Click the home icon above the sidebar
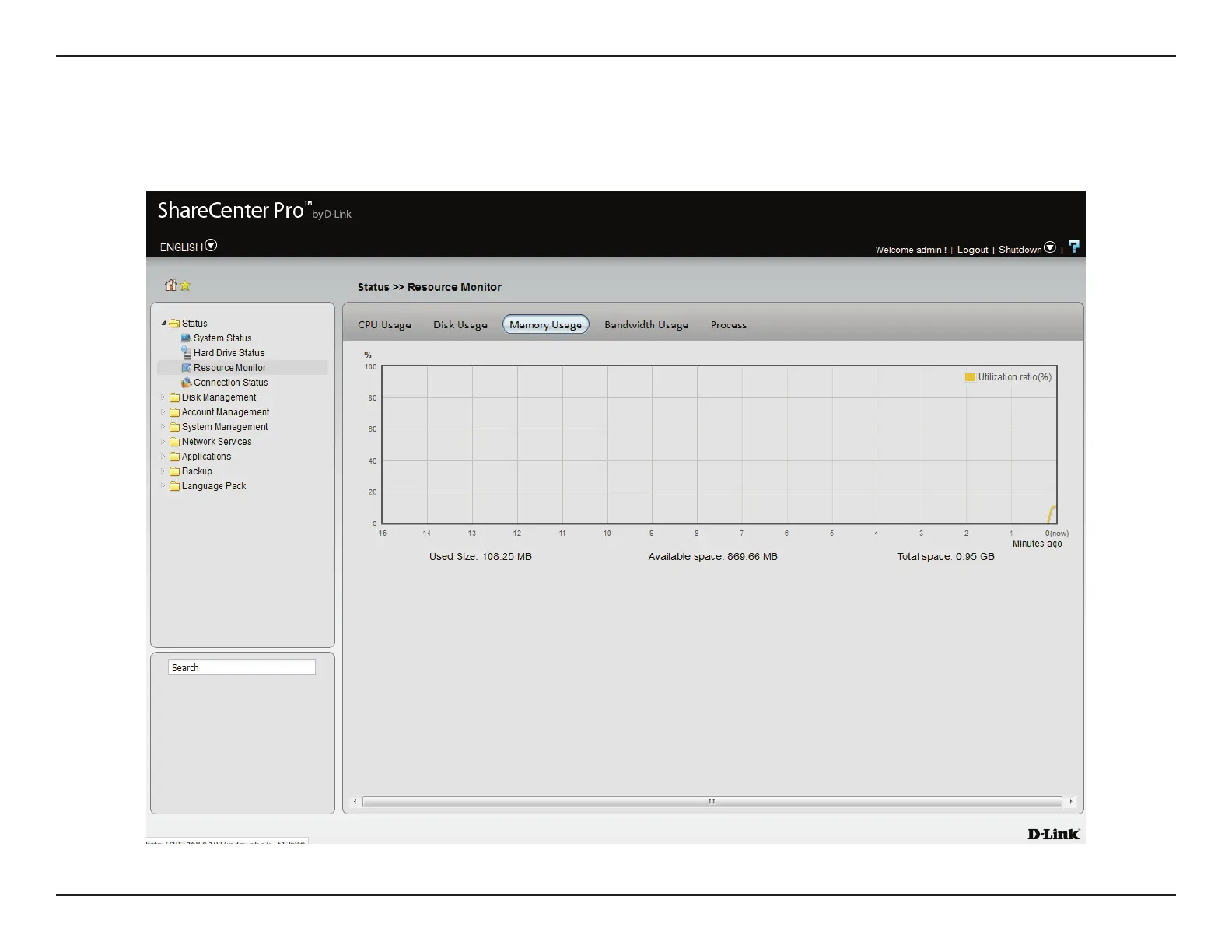 [170, 285]
